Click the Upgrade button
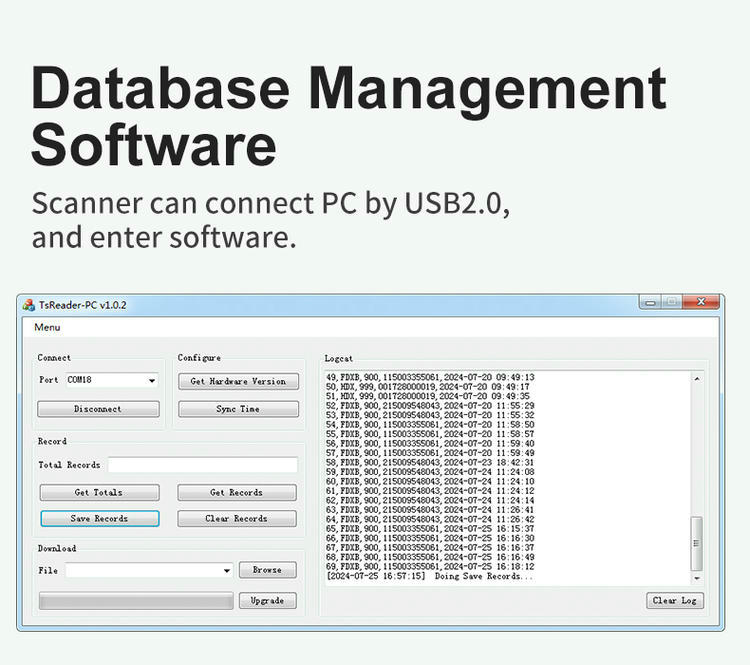Viewport: 750px width, 665px height. pyautogui.click(x=267, y=600)
